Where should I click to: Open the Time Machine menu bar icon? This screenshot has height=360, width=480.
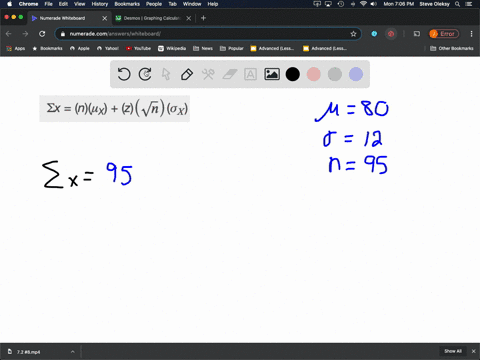point(341,4)
